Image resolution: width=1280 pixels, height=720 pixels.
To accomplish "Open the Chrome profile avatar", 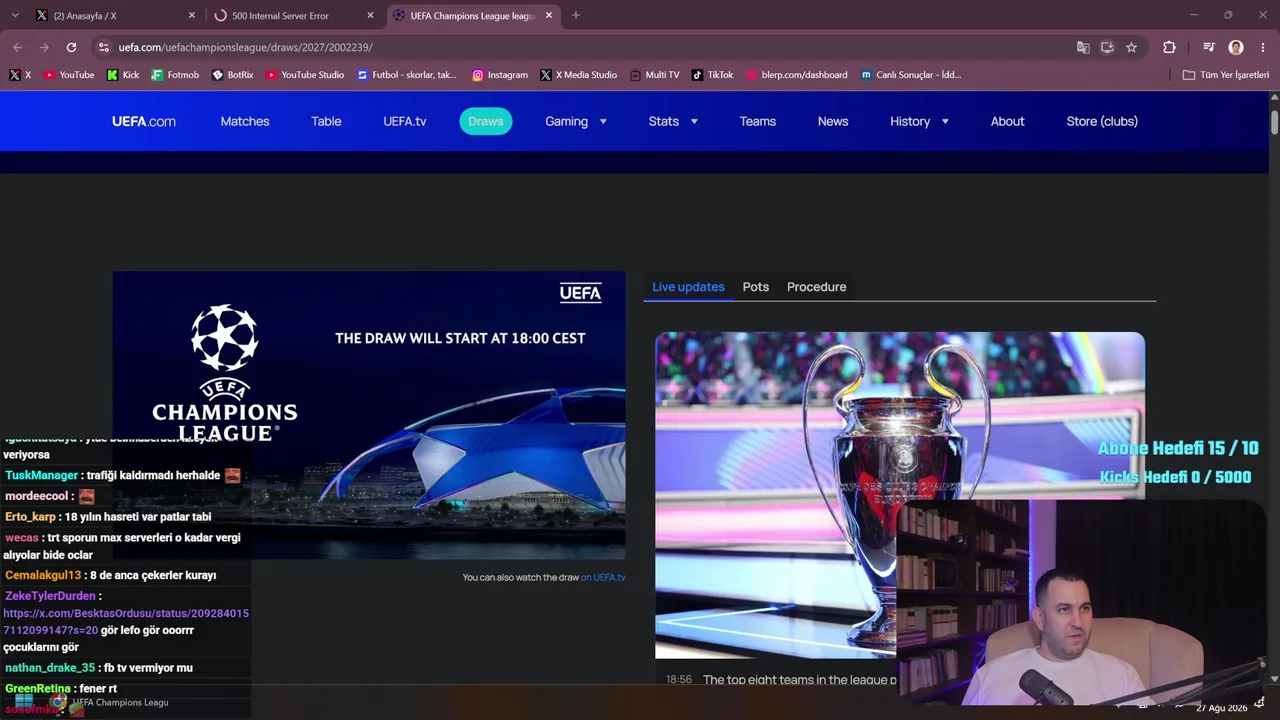I will 1236,47.
